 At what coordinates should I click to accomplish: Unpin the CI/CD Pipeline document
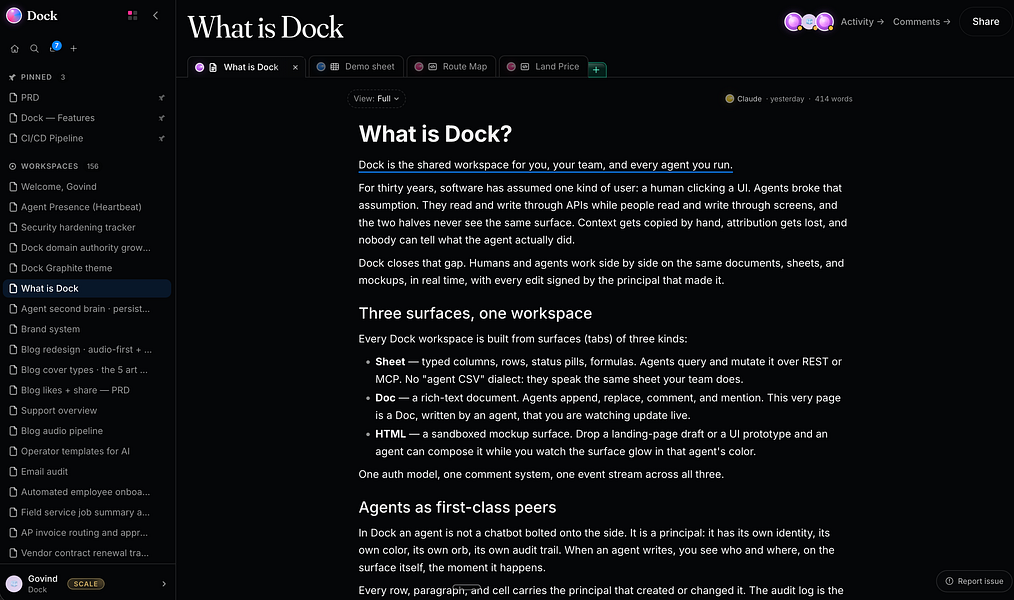(x=162, y=138)
